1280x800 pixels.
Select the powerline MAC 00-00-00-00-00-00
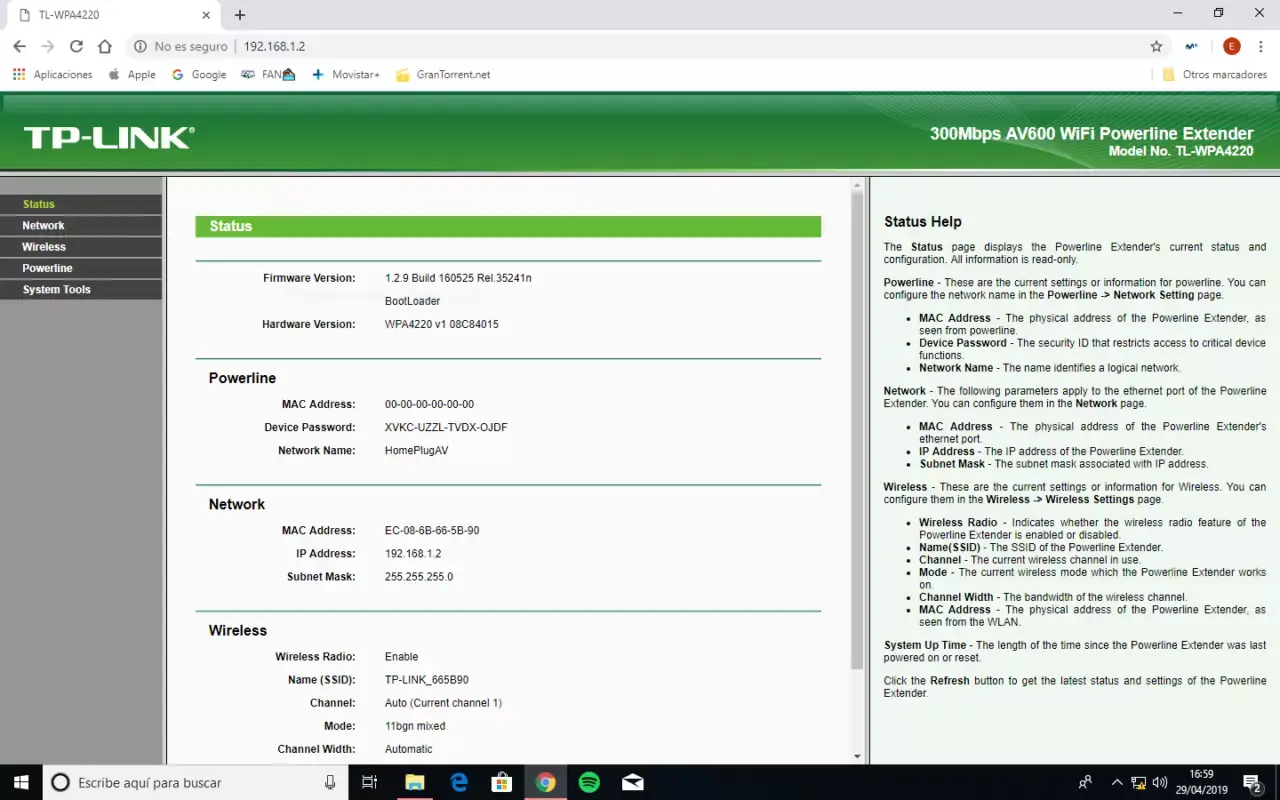point(429,404)
